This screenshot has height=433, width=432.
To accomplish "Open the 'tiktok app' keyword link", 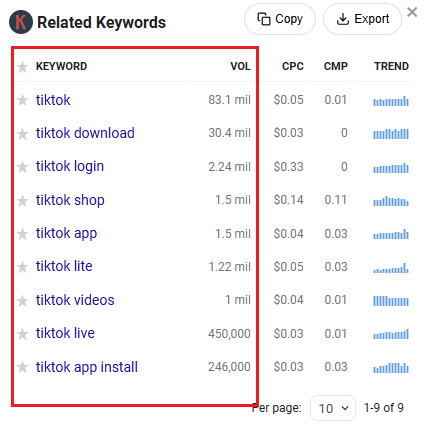I will pyautogui.click(x=67, y=234).
